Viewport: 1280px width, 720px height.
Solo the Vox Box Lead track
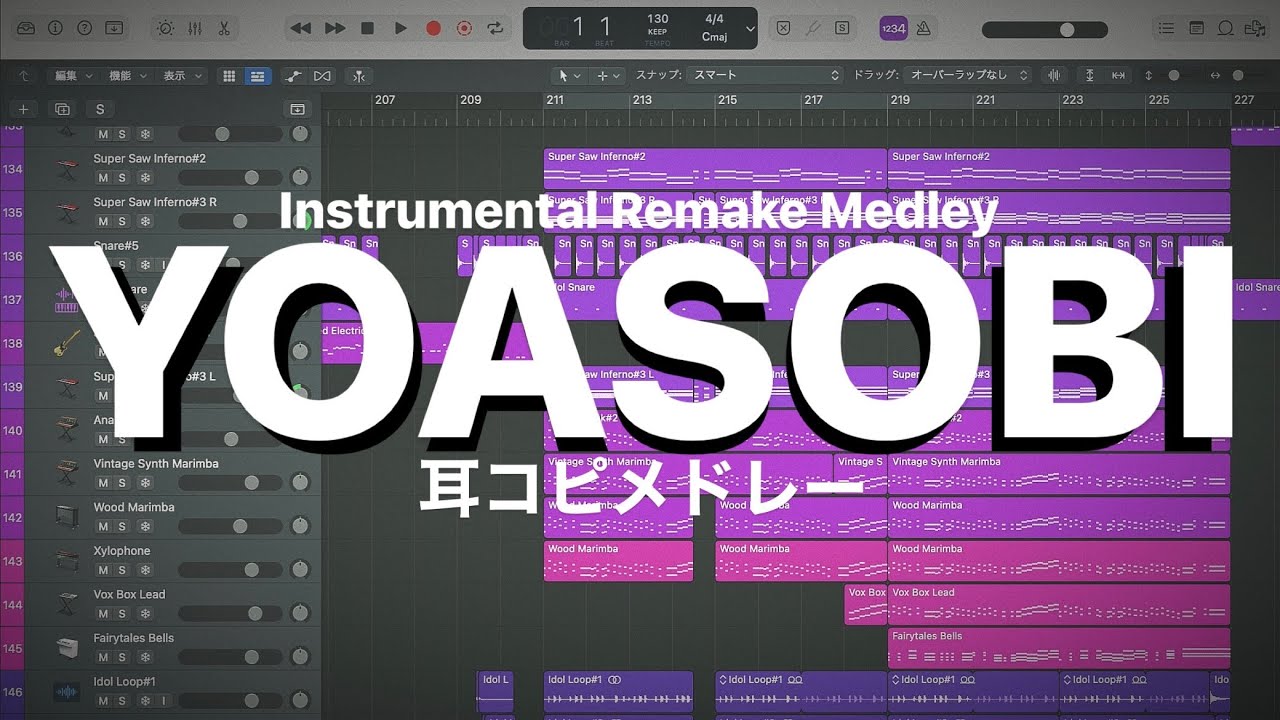[122, 614]
